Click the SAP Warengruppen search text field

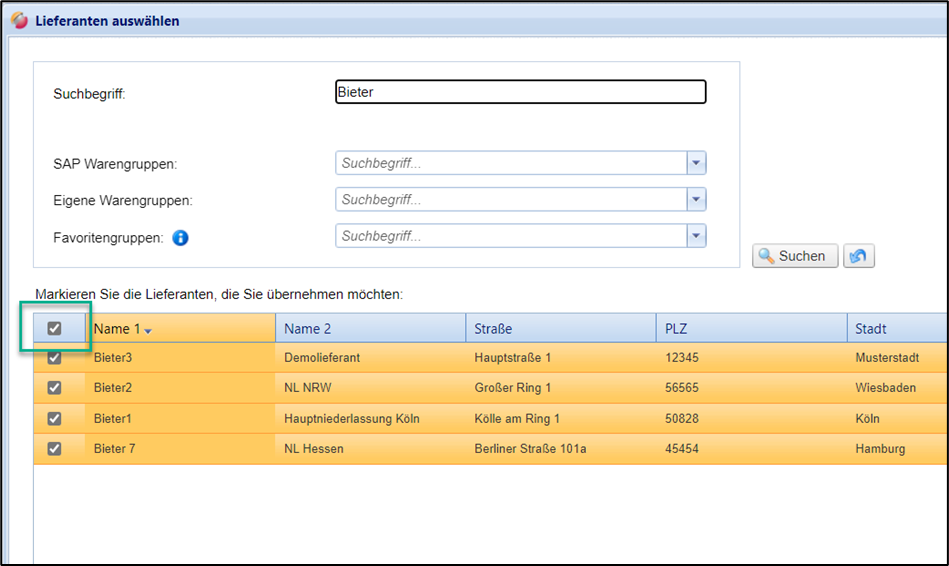coord(510,163)
